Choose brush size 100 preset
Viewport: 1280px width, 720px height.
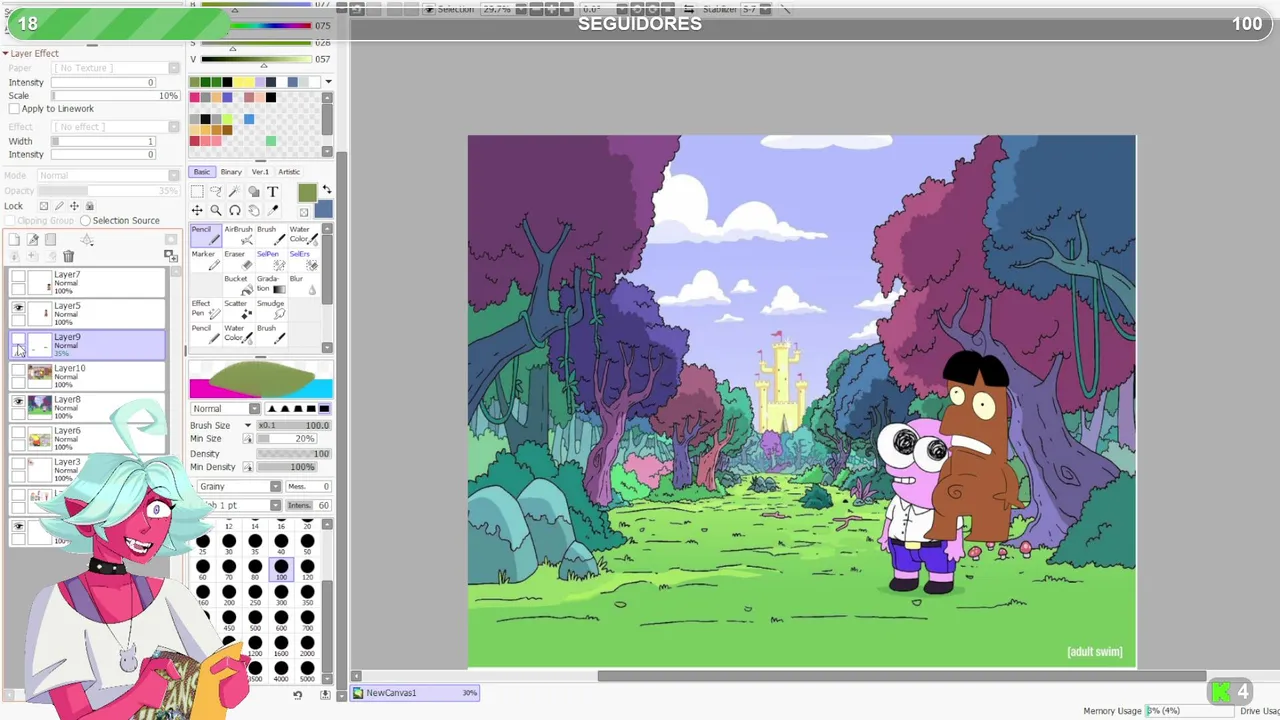coord(281,569)
